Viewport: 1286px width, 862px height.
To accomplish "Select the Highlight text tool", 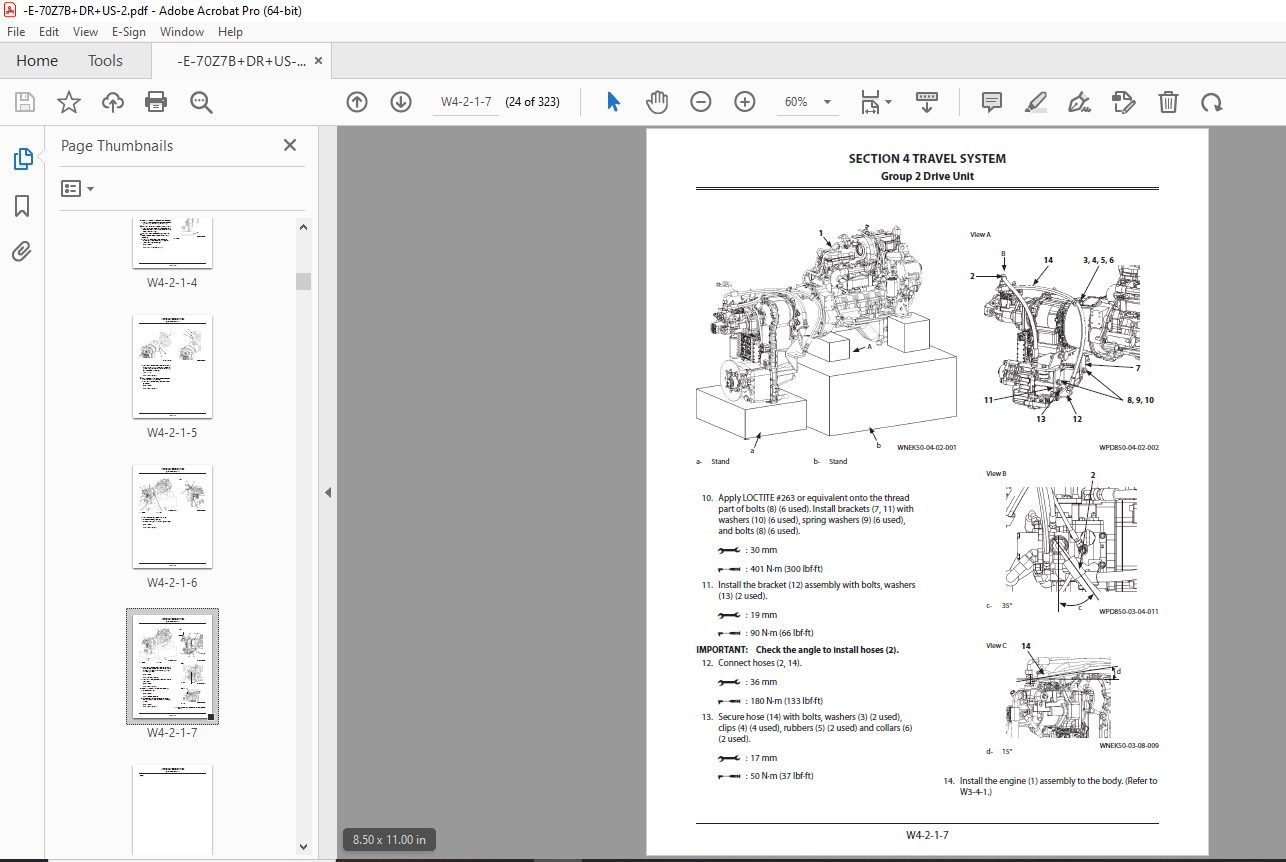I will click(x=1036, y=102).
